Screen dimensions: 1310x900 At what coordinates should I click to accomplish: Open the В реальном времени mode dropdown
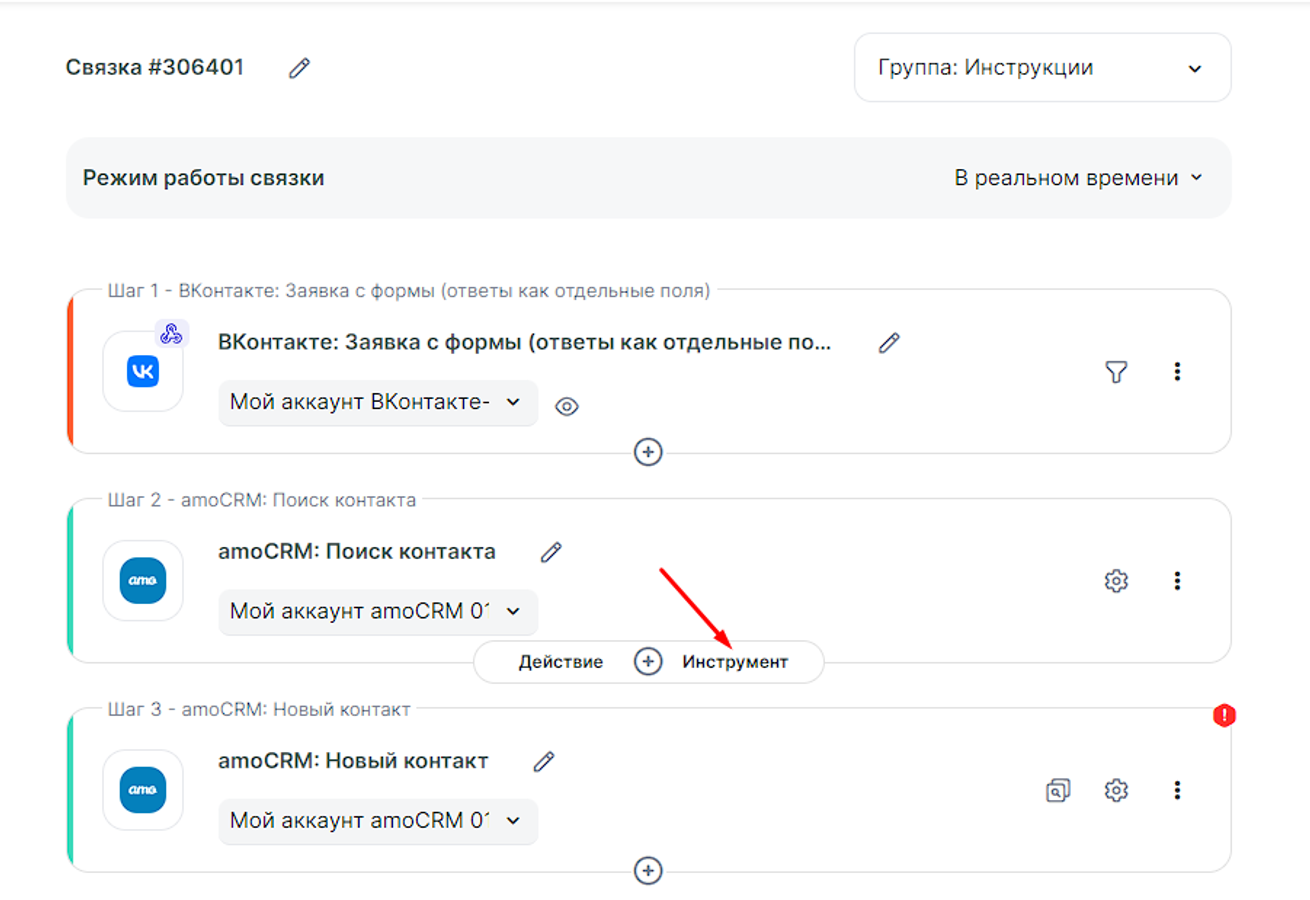click(1078, 178)
